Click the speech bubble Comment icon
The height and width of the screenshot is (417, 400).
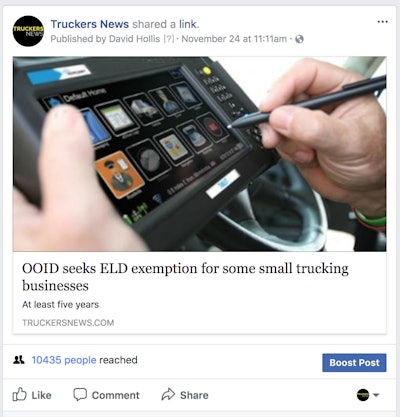pyautogui.click(x=80, y=394)
